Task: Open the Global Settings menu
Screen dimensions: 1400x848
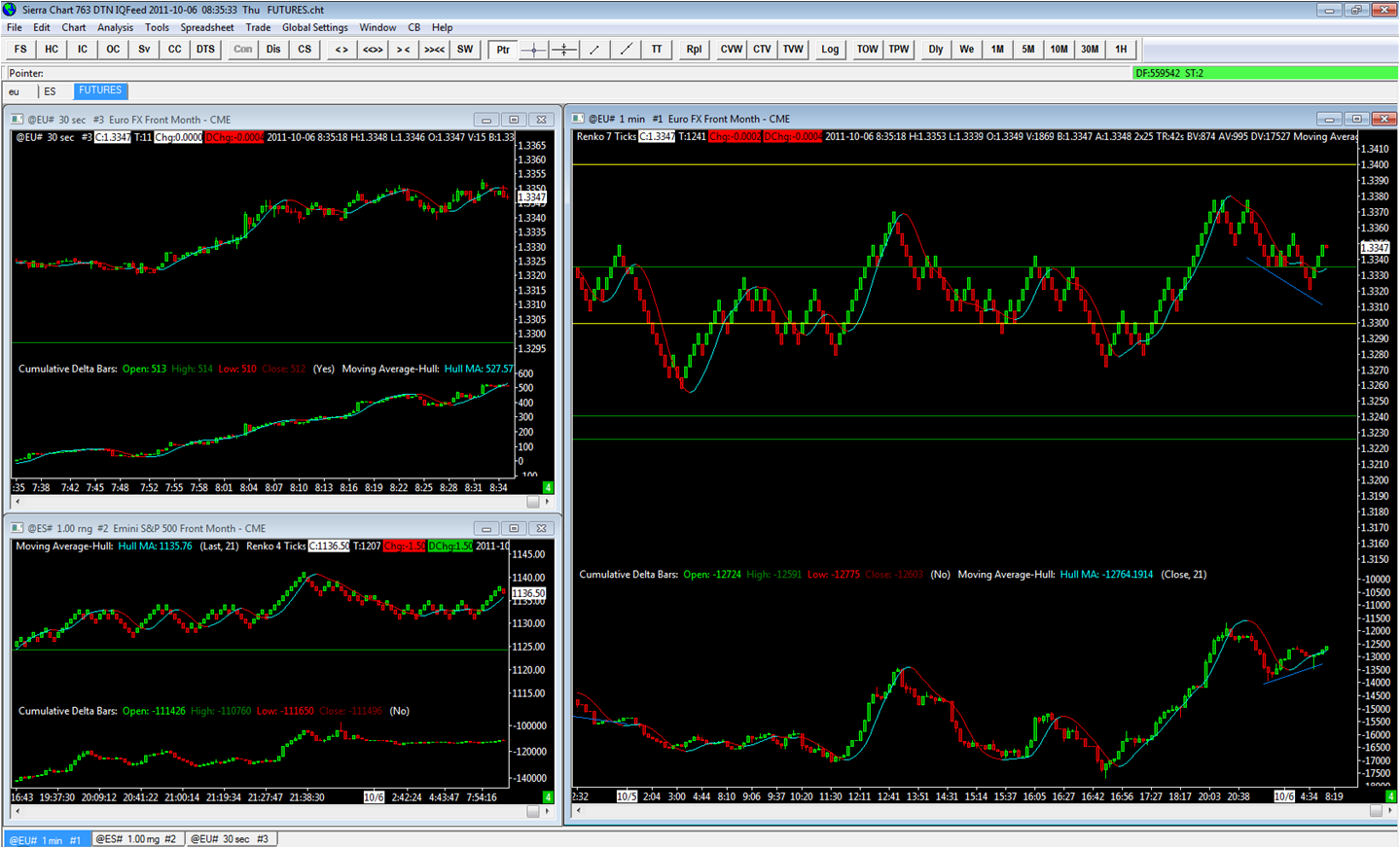Action: point(315,27)
